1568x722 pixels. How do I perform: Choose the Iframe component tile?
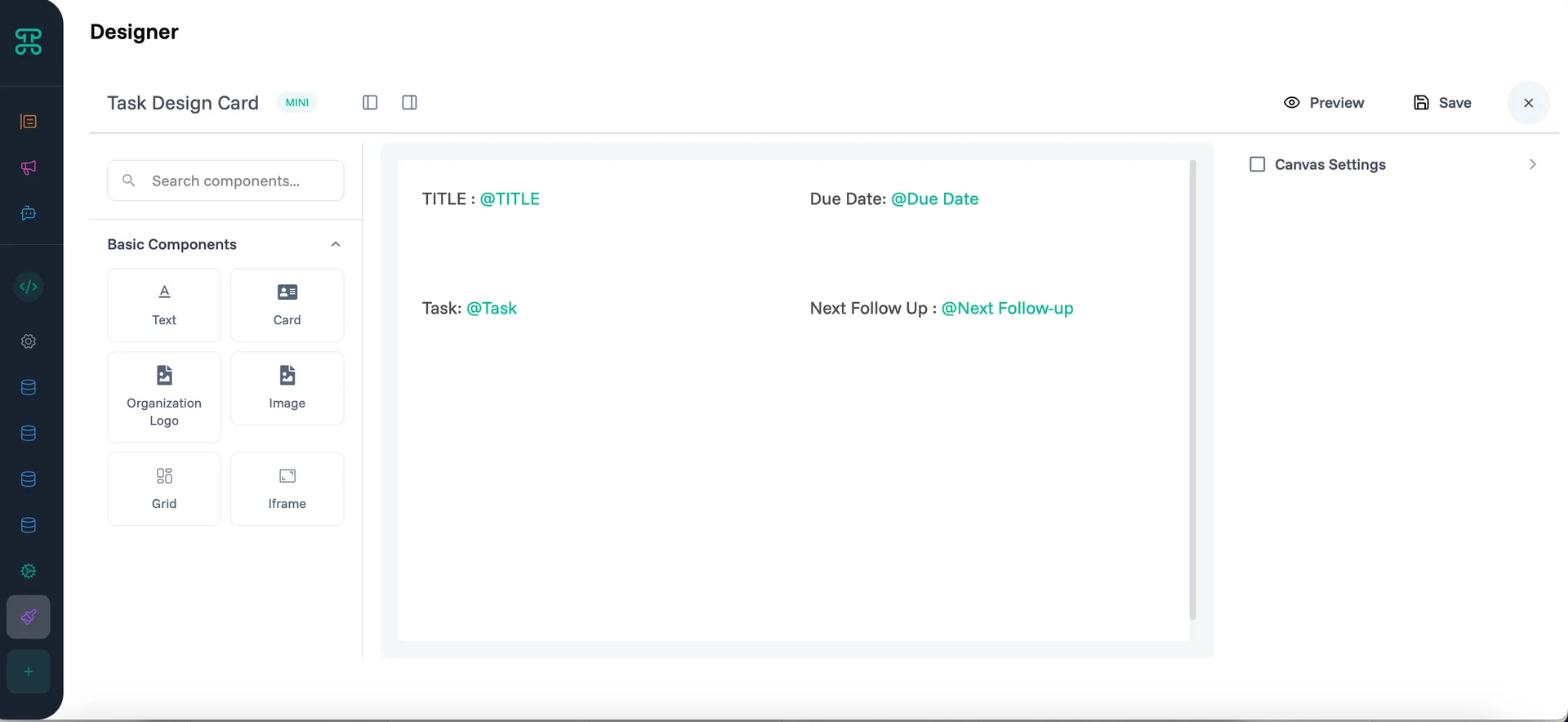pos(287,488)
